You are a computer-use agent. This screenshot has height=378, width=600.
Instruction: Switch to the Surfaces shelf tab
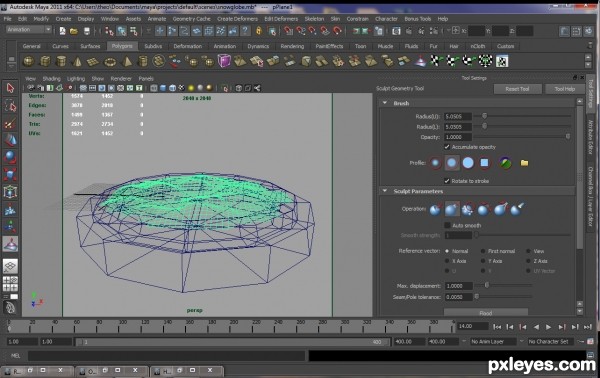coord(90,46)
